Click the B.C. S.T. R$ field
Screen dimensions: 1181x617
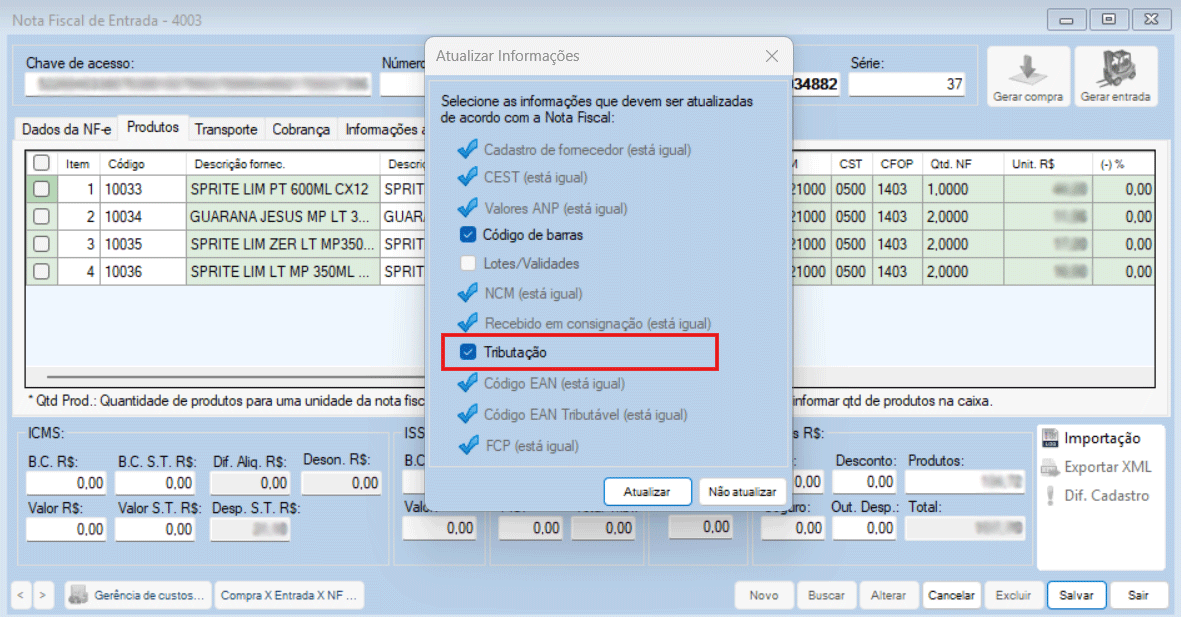pos(155,483)
